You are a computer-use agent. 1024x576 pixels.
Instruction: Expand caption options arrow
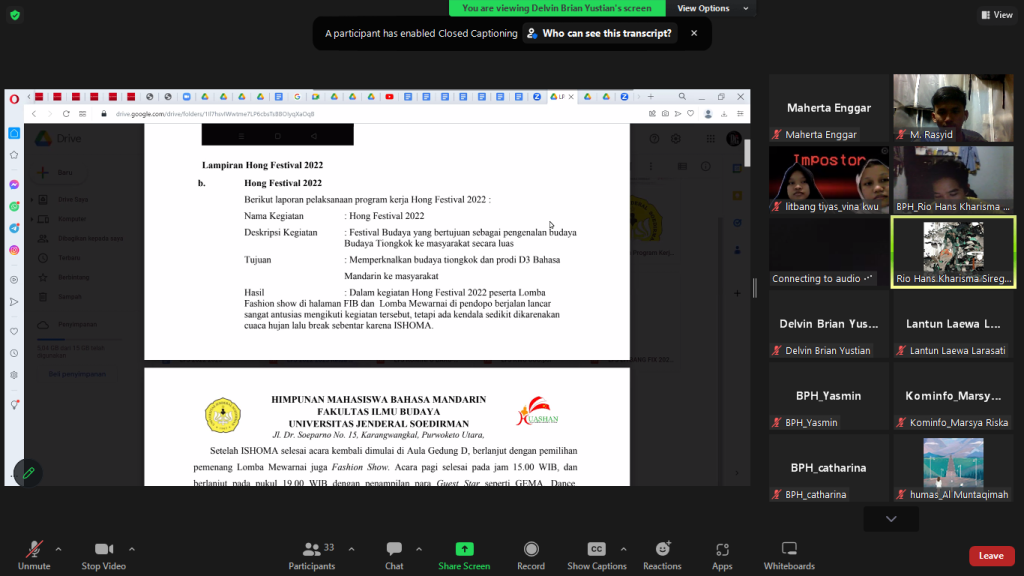click(x=623, y=549)
